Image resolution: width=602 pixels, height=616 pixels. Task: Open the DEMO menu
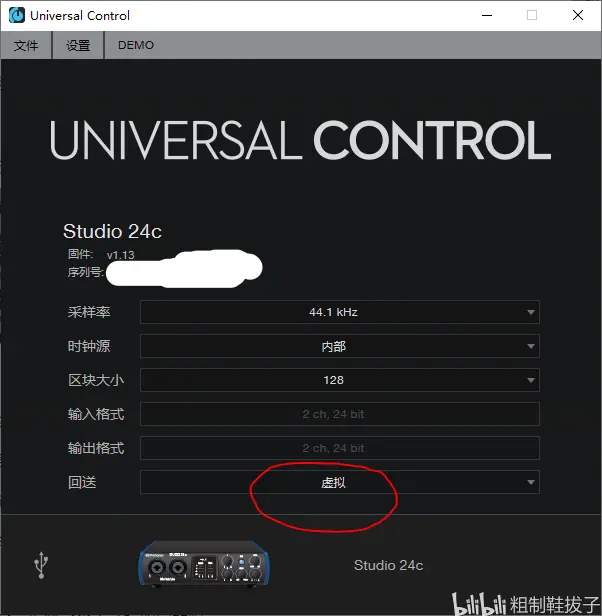136,45
